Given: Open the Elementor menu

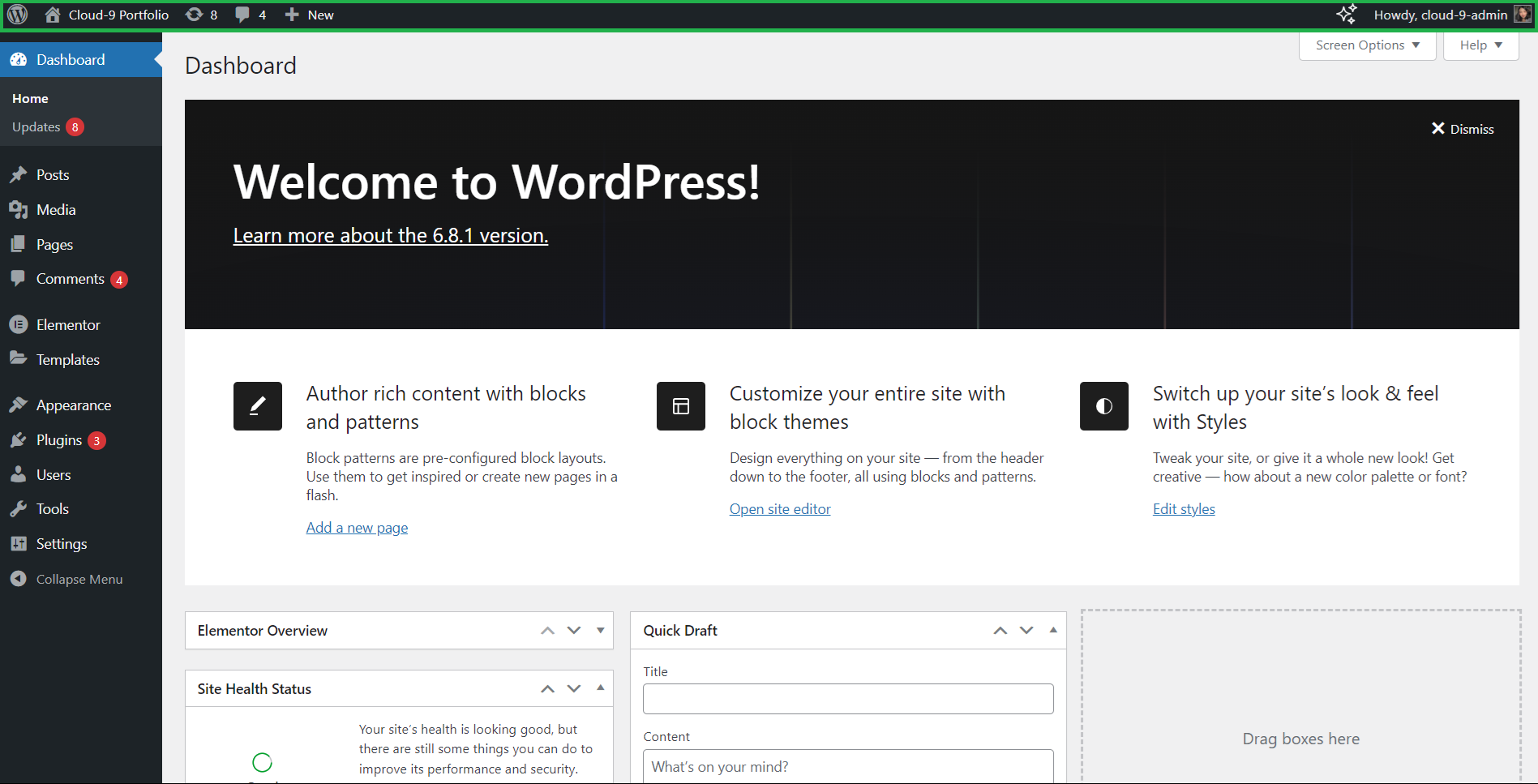Looking at the screenshot, I should click(x=68, y=325).
